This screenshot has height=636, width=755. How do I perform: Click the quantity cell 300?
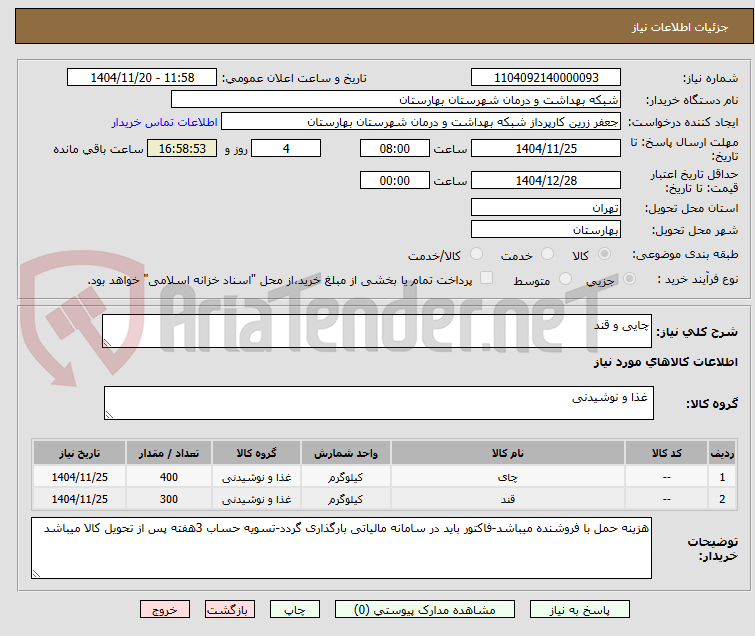click(169, 499)
